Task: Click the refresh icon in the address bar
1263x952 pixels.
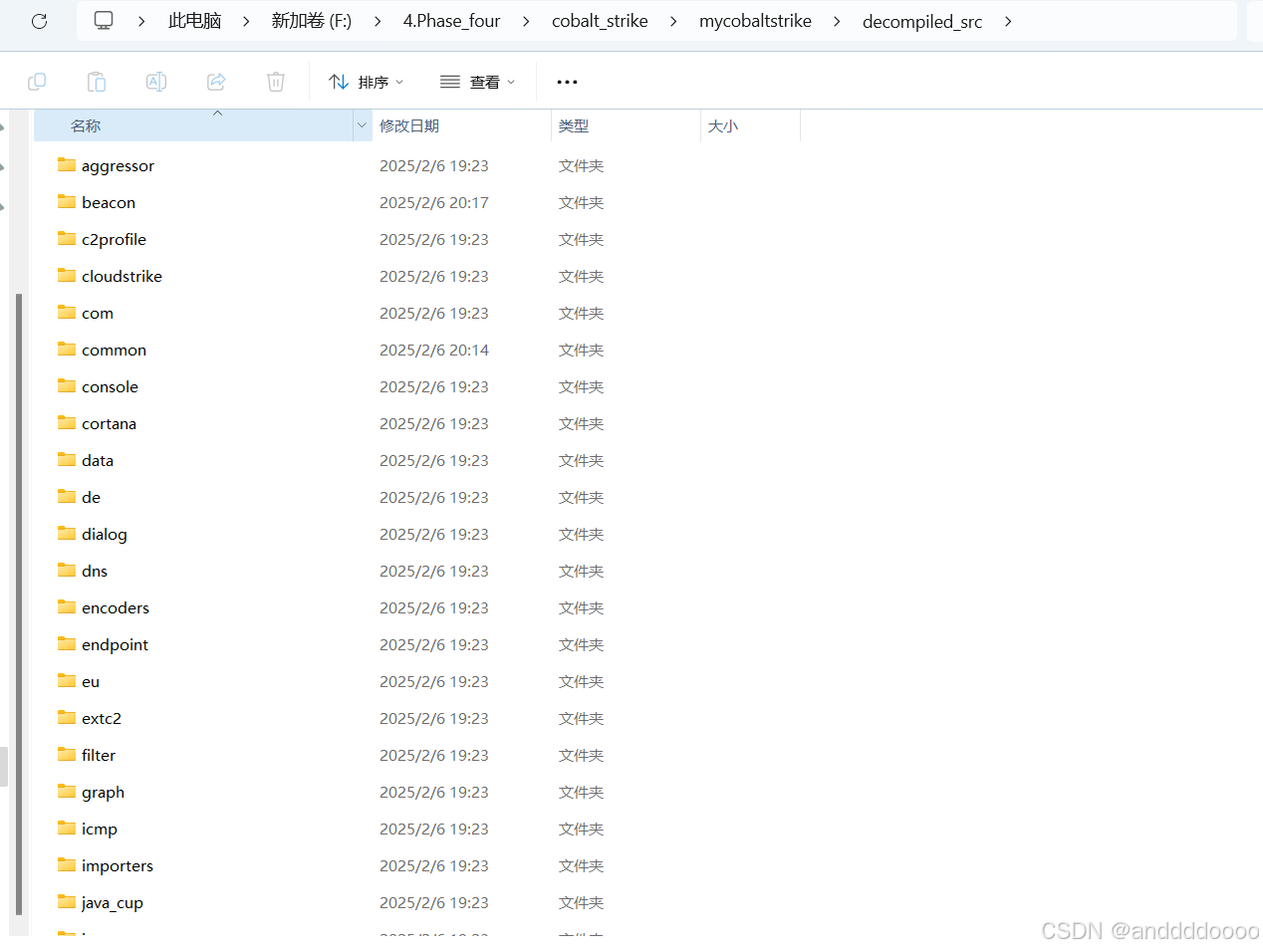Action: coord(39,21)
